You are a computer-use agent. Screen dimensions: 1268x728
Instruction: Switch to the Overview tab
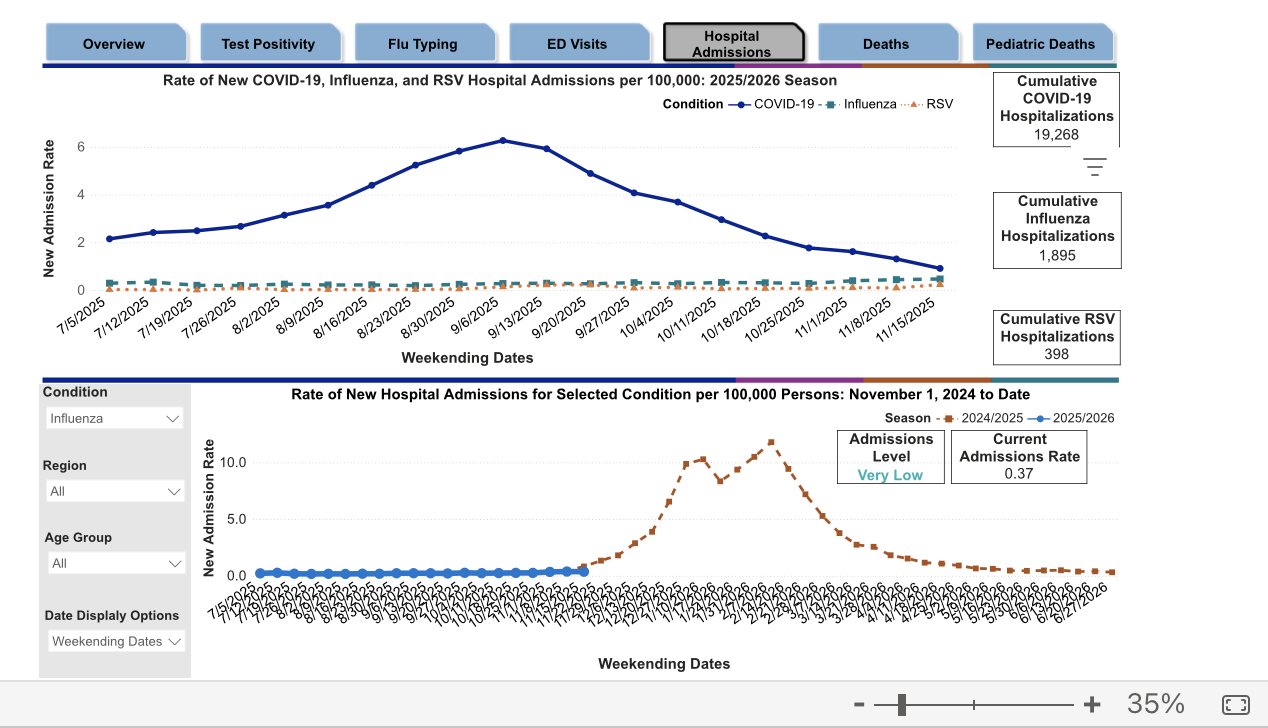tap(114, 44)
